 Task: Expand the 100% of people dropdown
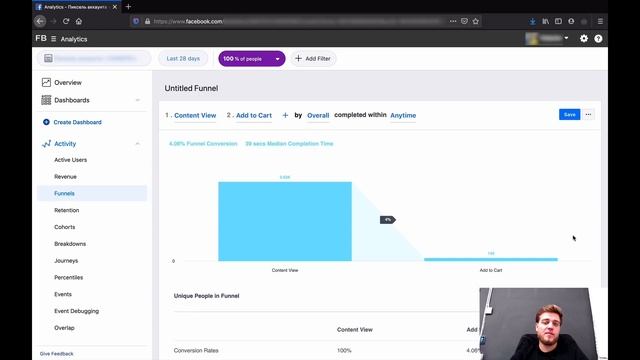tap(252, 59)
